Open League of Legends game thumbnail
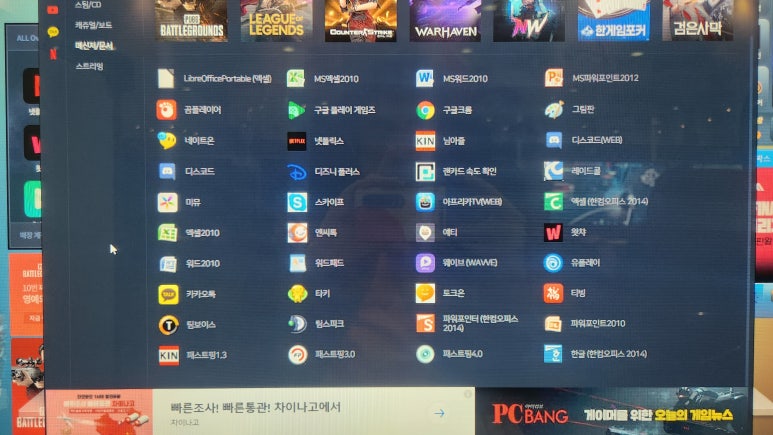Image resolution: width=773 pixels, height=435 pixels. point(276,20)
